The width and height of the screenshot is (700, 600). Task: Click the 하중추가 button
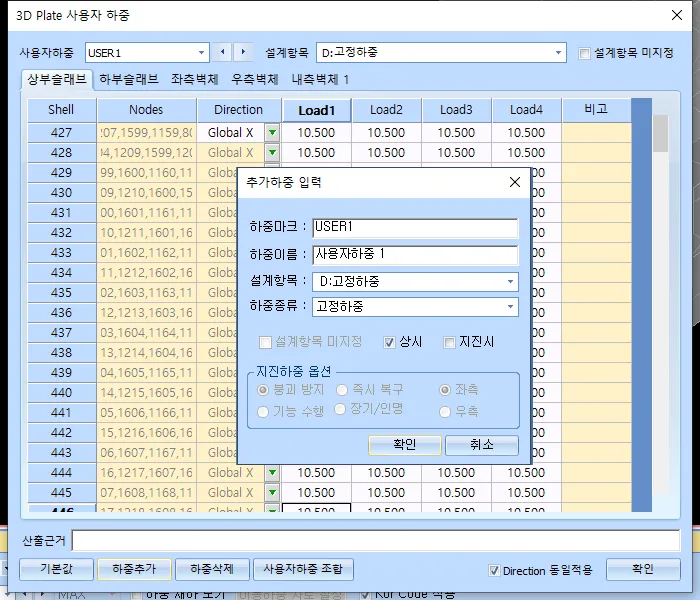134,569
